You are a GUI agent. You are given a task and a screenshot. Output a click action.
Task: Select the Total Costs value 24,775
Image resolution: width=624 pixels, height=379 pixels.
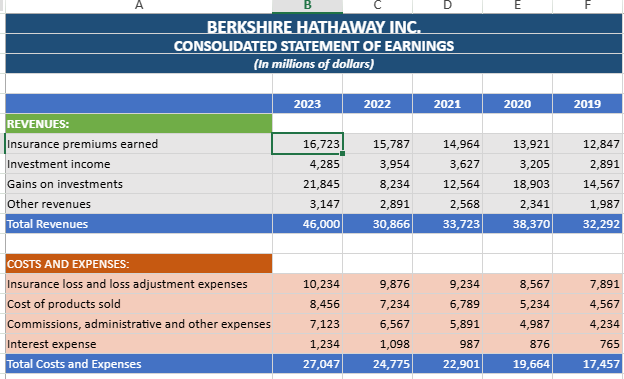pyautogui.click(x=377, y=364)
